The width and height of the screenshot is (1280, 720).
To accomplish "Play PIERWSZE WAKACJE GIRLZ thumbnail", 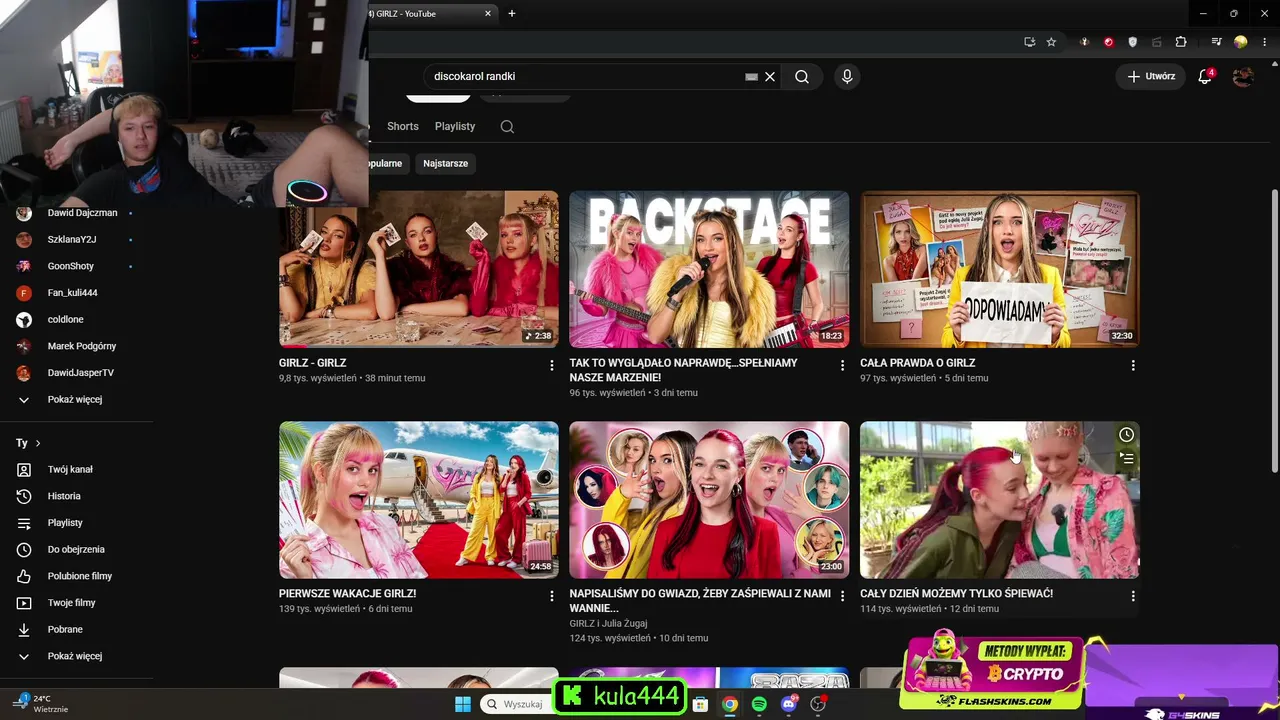I will tap(419, 500).
